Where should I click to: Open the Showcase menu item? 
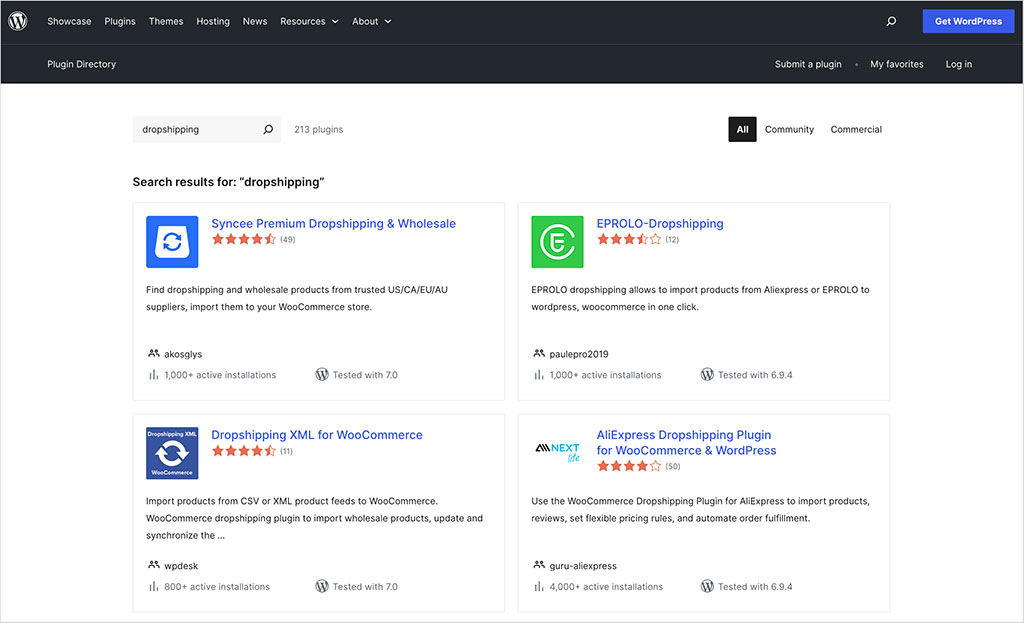click(69, 22)
